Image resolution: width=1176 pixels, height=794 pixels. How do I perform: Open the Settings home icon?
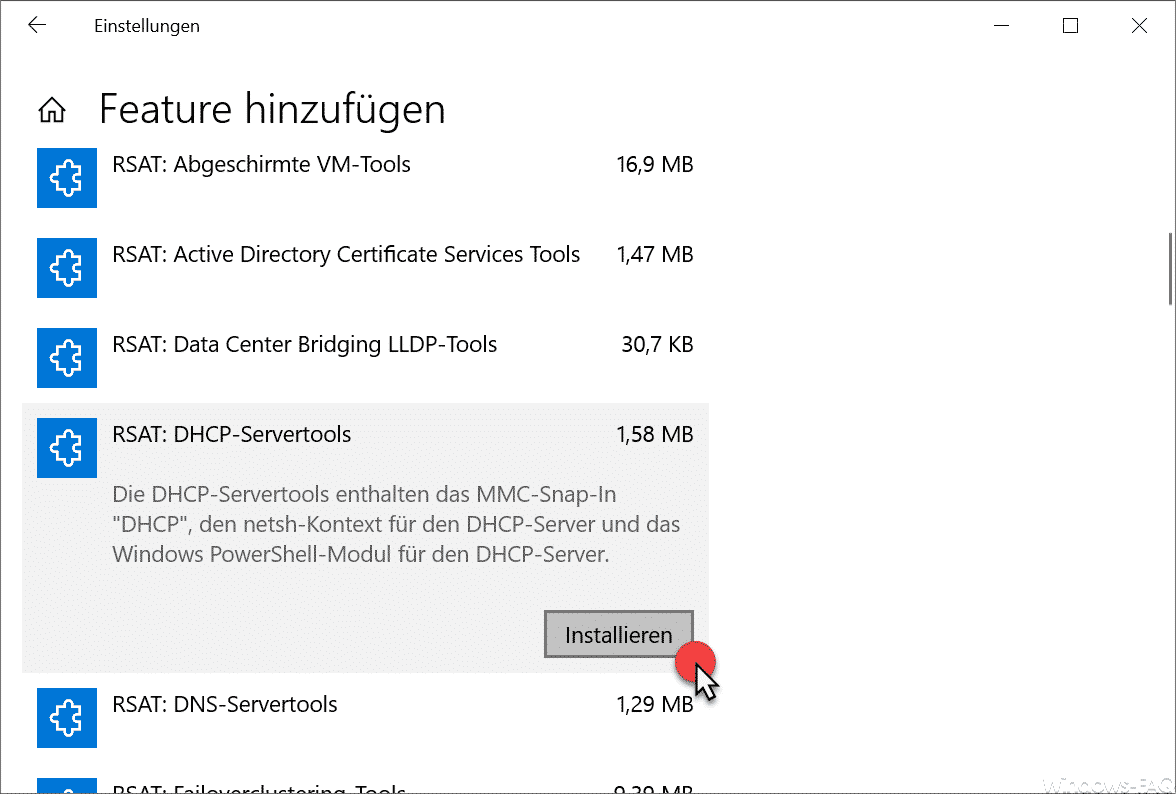pos(52,109)
